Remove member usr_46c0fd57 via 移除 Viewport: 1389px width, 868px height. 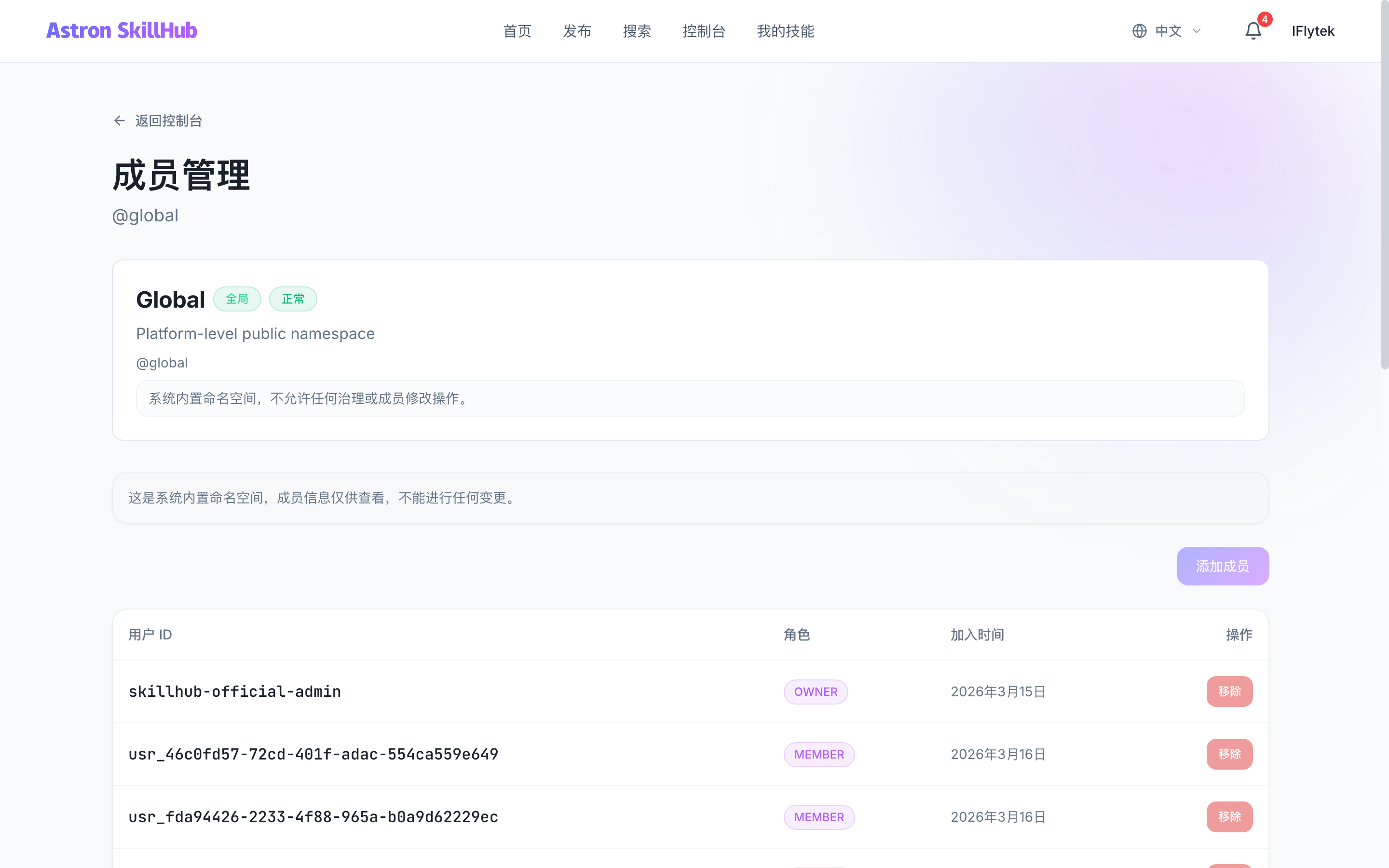point(1229,754)
